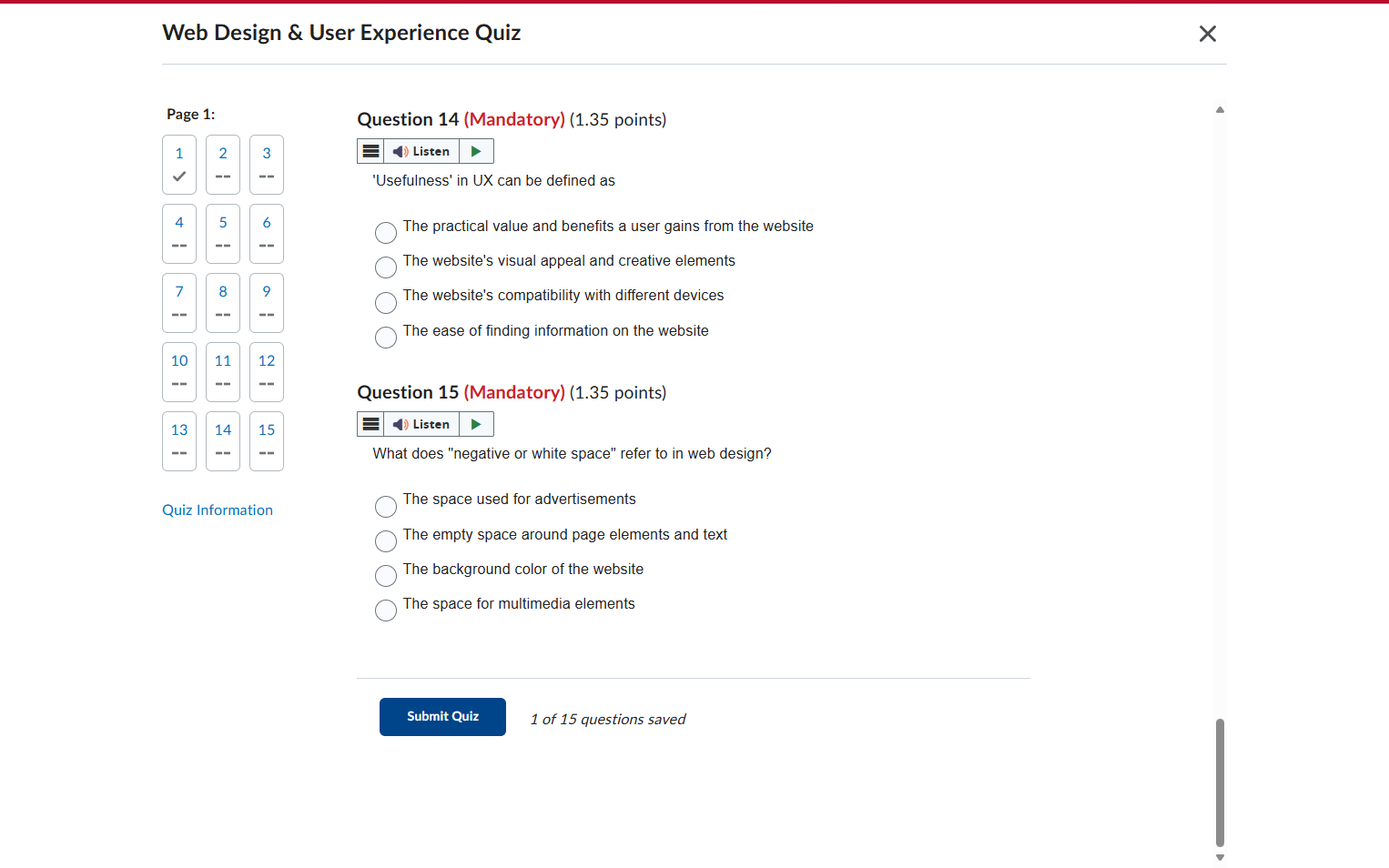Click the scrollbar down arrow

(x=1220, y=857)
